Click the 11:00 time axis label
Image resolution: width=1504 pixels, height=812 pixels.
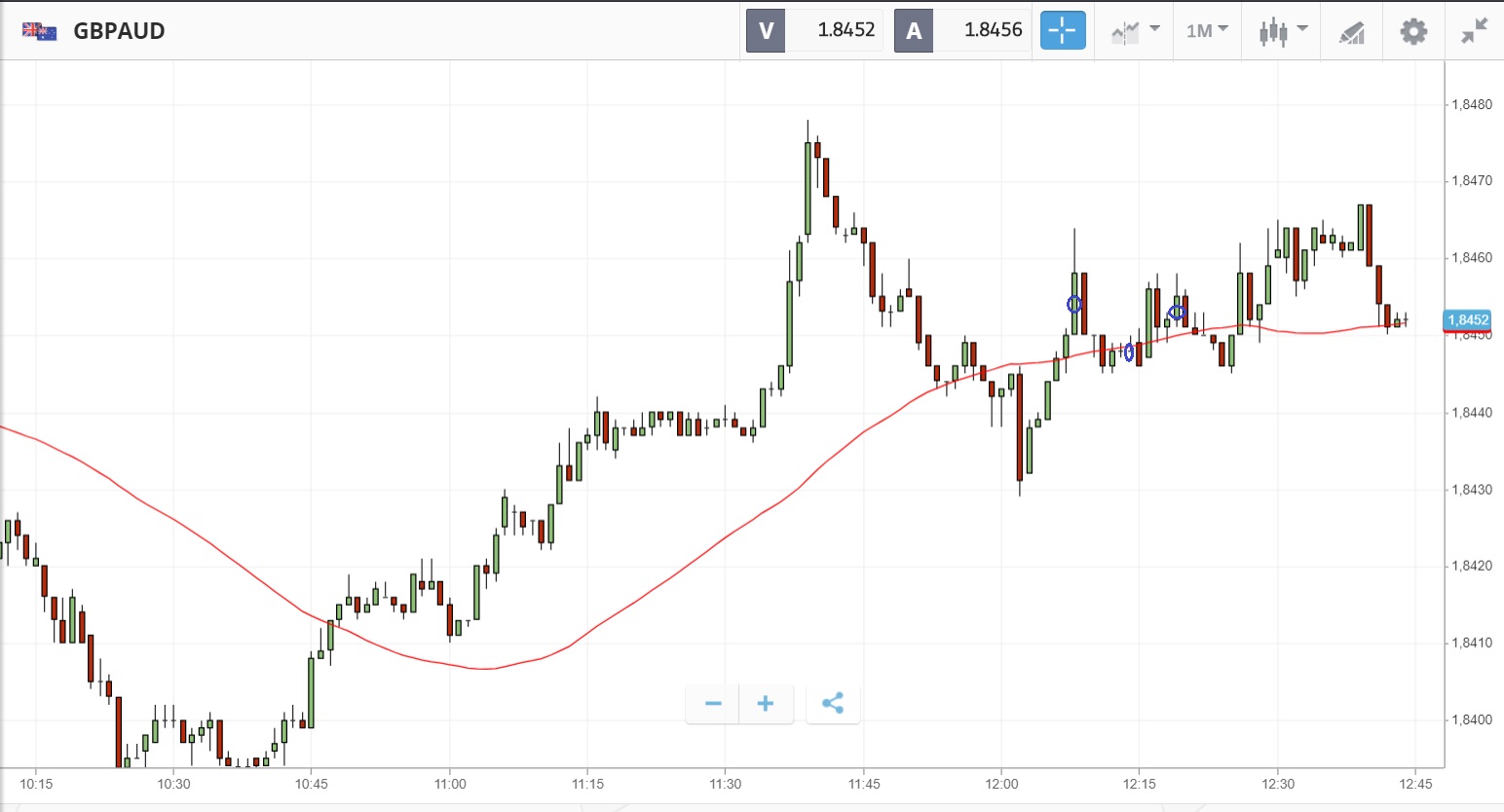tap(450, 784)
